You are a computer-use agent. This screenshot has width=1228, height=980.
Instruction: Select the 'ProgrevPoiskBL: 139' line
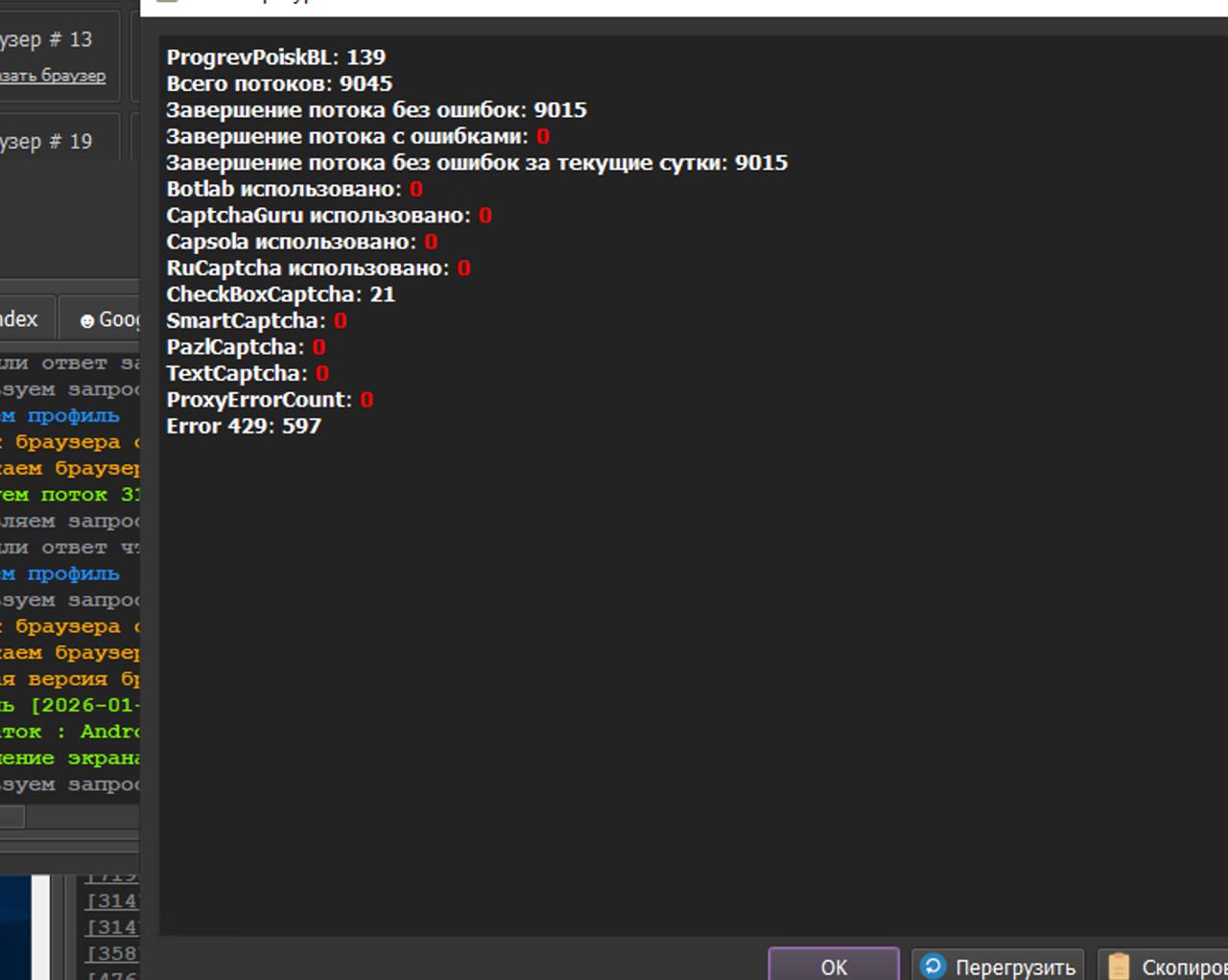[x=276, y=58]
